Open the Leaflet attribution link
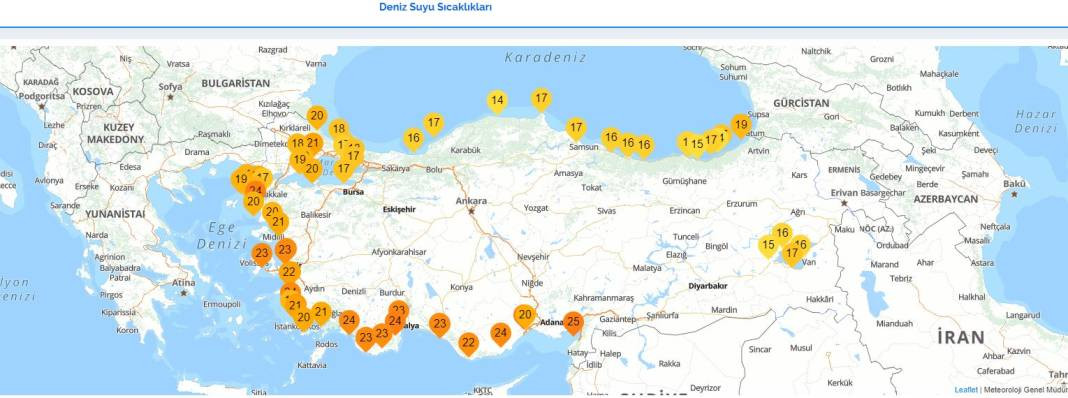Viewport: 1068px width, 398px height. [x=966, y=390]
